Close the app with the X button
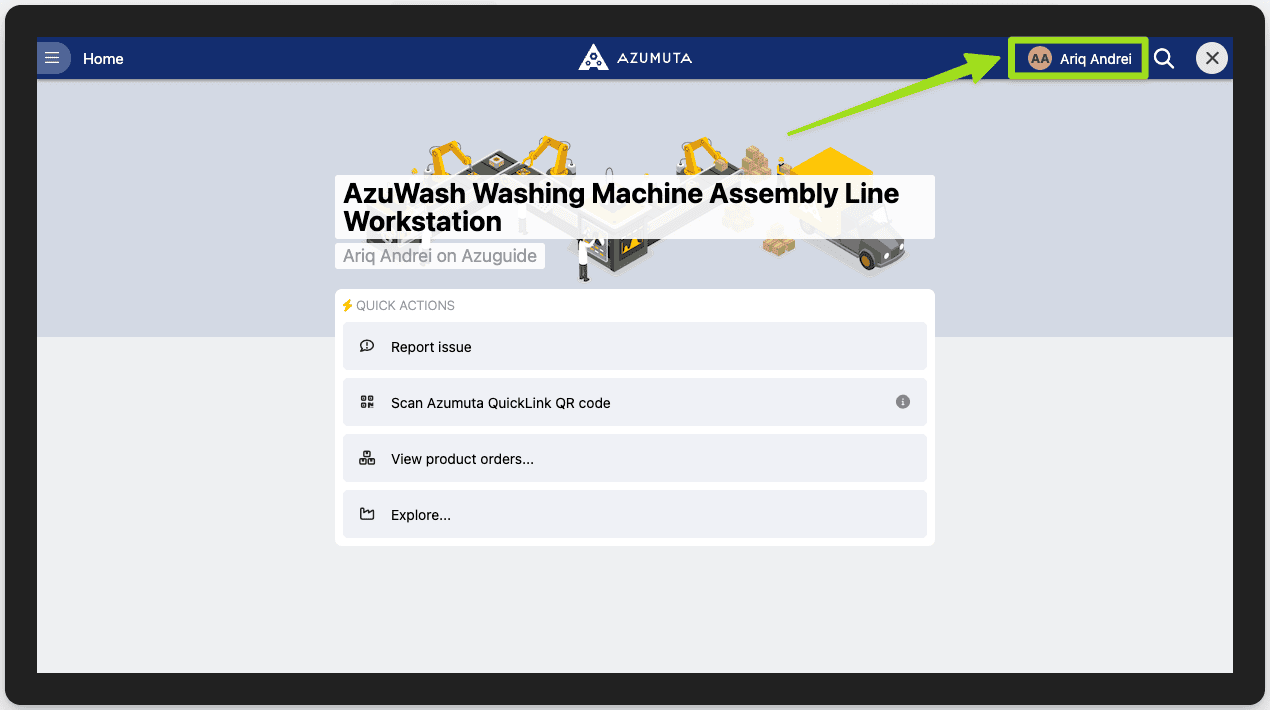The height and width of the screenshot is (710, 1270). click(1212, 58)
